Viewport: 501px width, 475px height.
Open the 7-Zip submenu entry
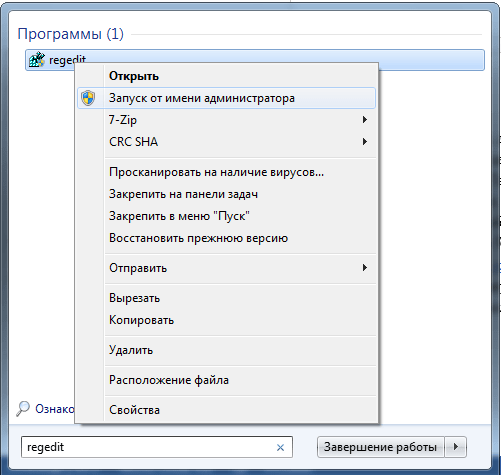coord(226,120)
